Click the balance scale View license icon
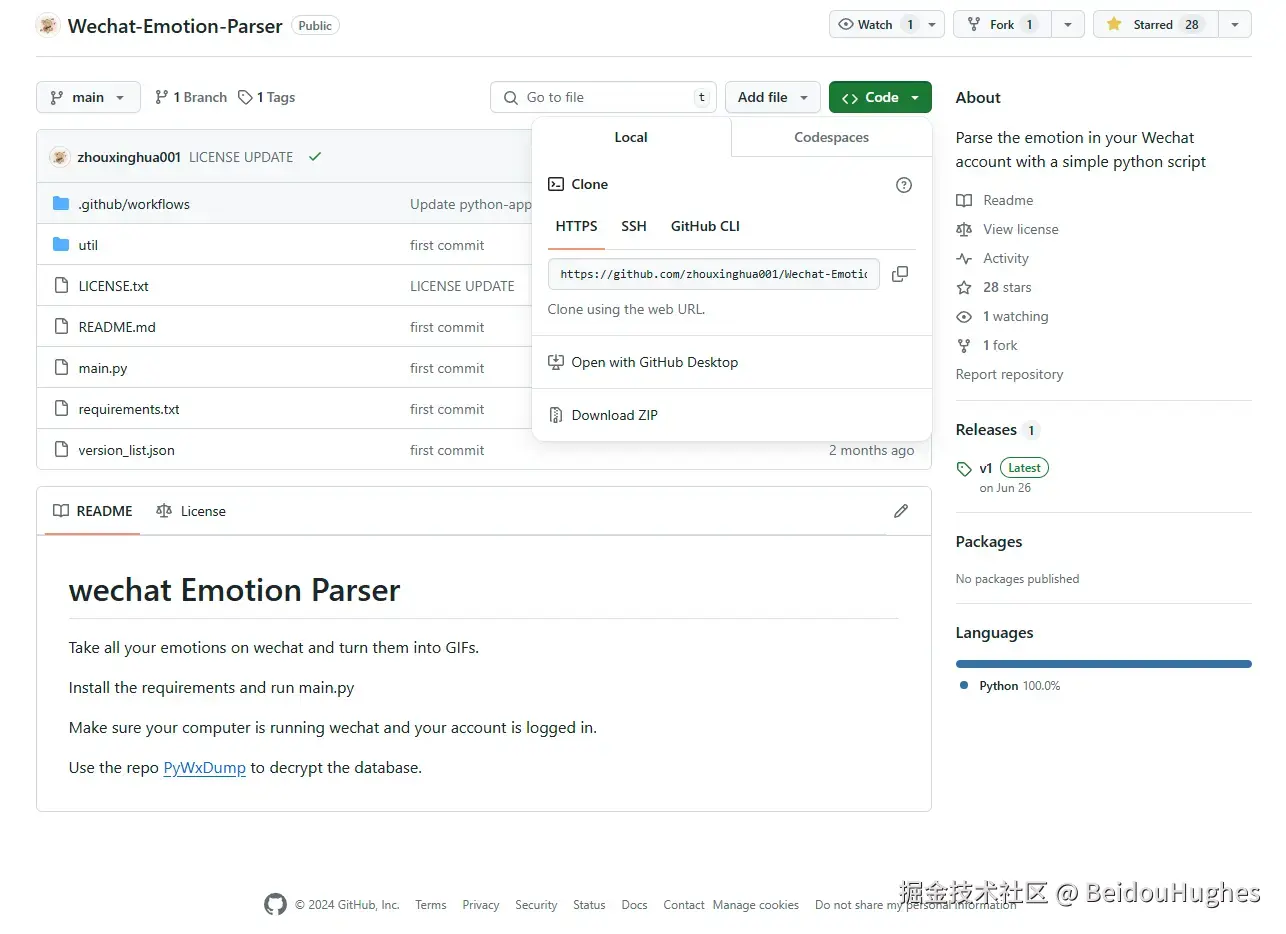 click(x=964, y=230)
